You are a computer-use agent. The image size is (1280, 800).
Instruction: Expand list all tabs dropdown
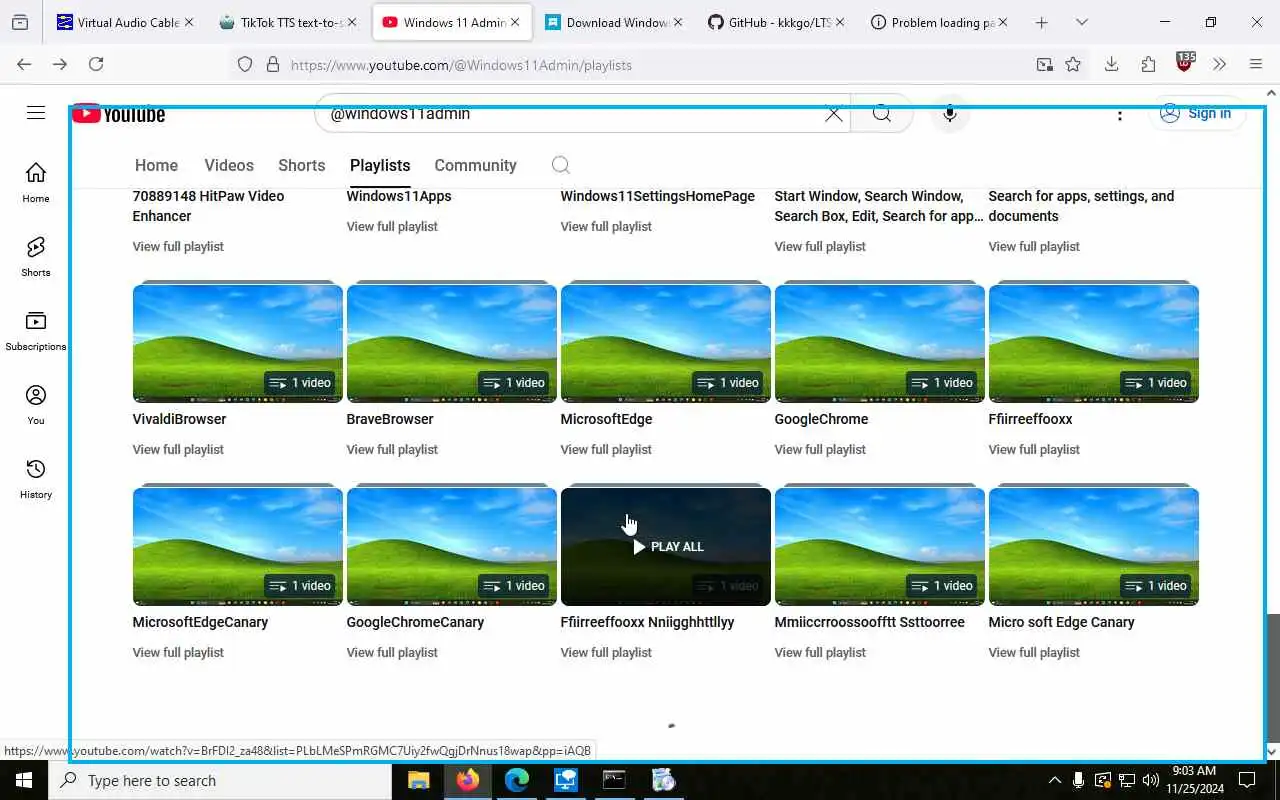(1082, 22)
